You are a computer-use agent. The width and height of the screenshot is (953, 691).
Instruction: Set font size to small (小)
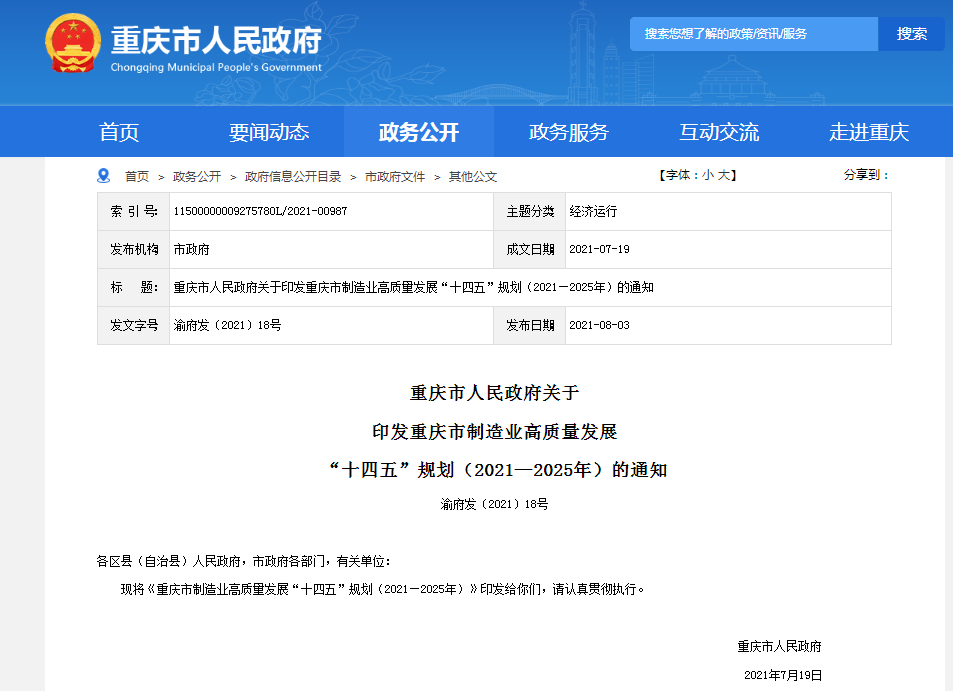tap(708, 175)
